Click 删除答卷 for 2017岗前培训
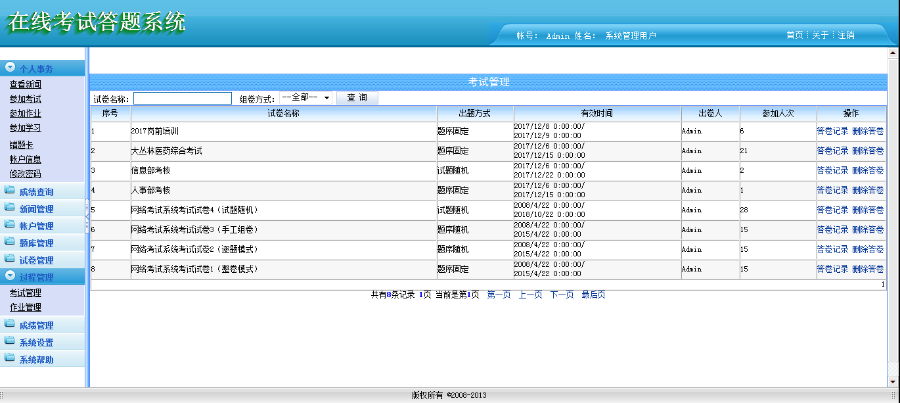The image size is (900, 403). [868, 131]
